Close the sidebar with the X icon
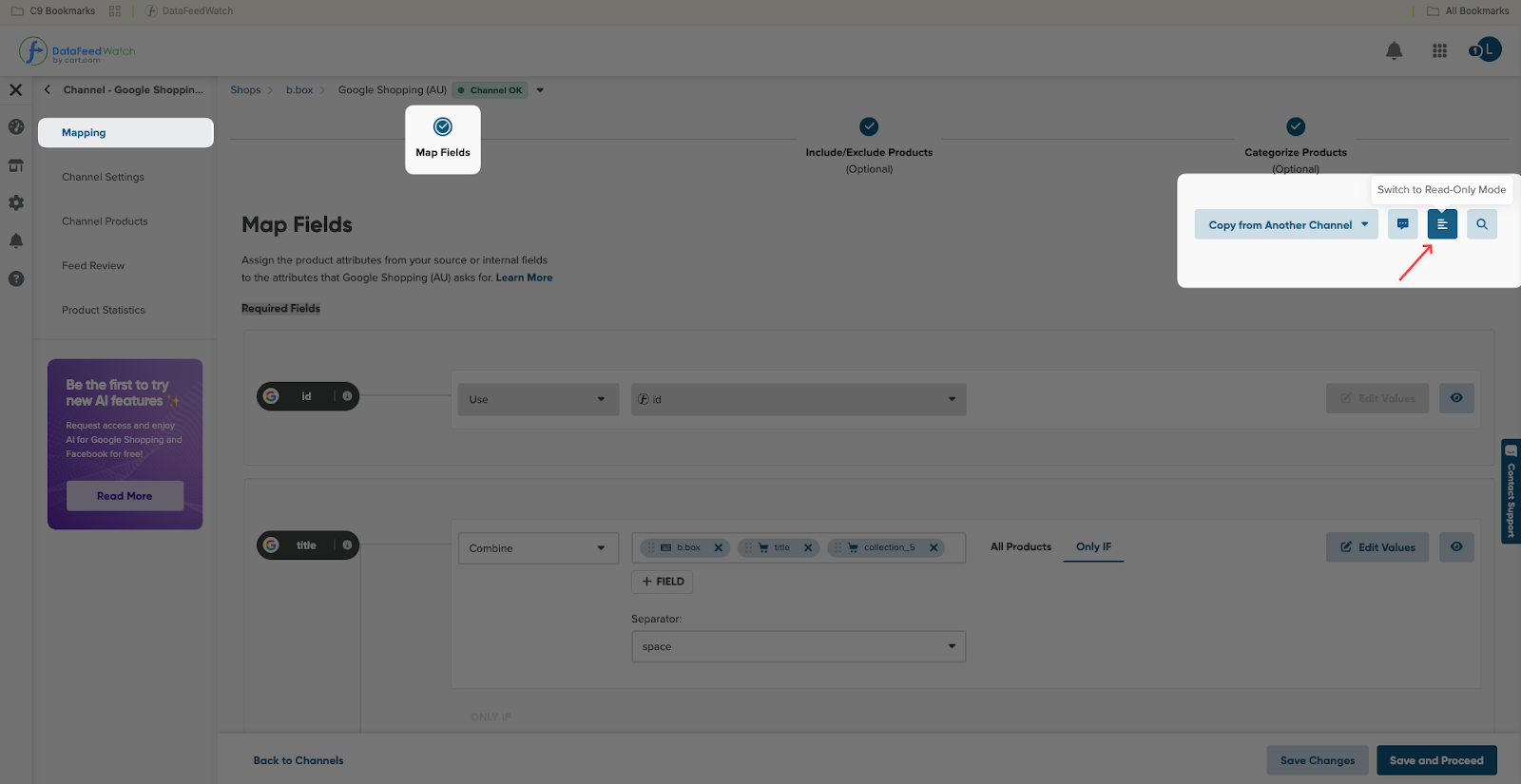 [x=15, y=90]
